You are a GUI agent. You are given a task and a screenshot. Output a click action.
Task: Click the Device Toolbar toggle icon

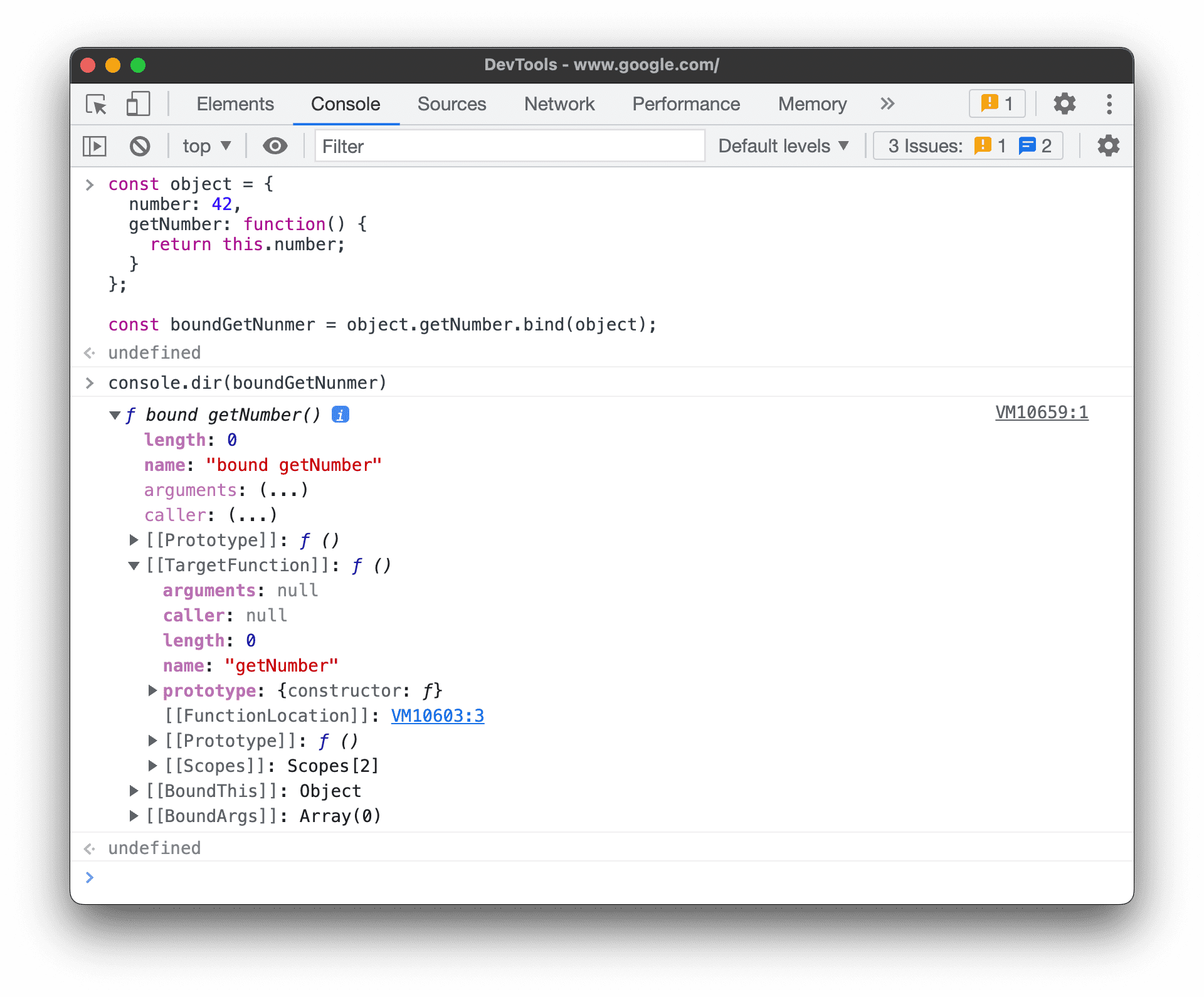(137, 103)
